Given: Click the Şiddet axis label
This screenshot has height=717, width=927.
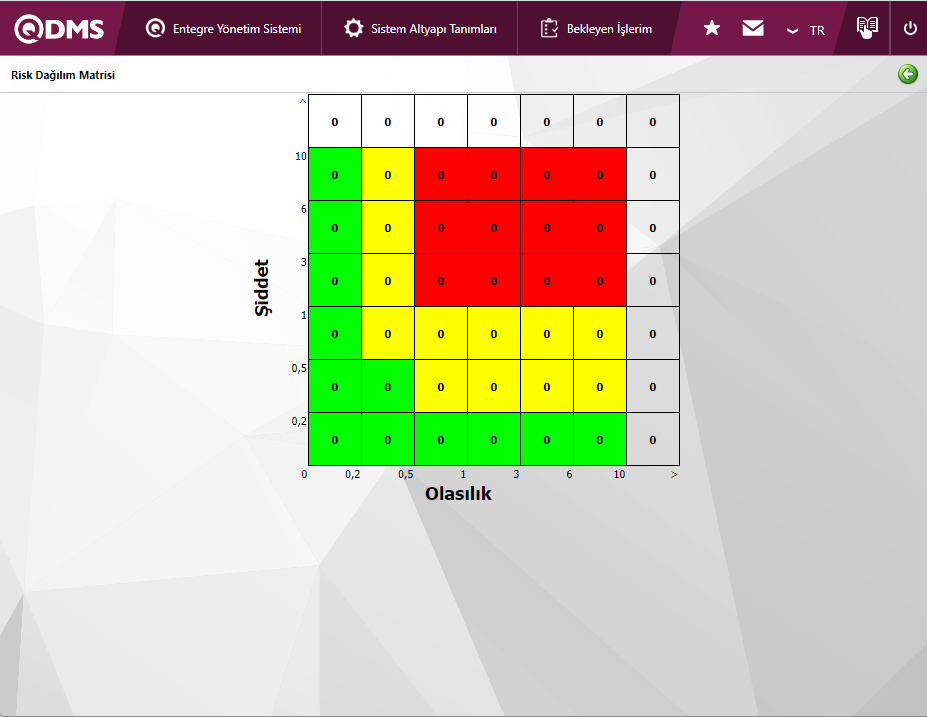Looking at the screenshot, I should coord(262,288).
